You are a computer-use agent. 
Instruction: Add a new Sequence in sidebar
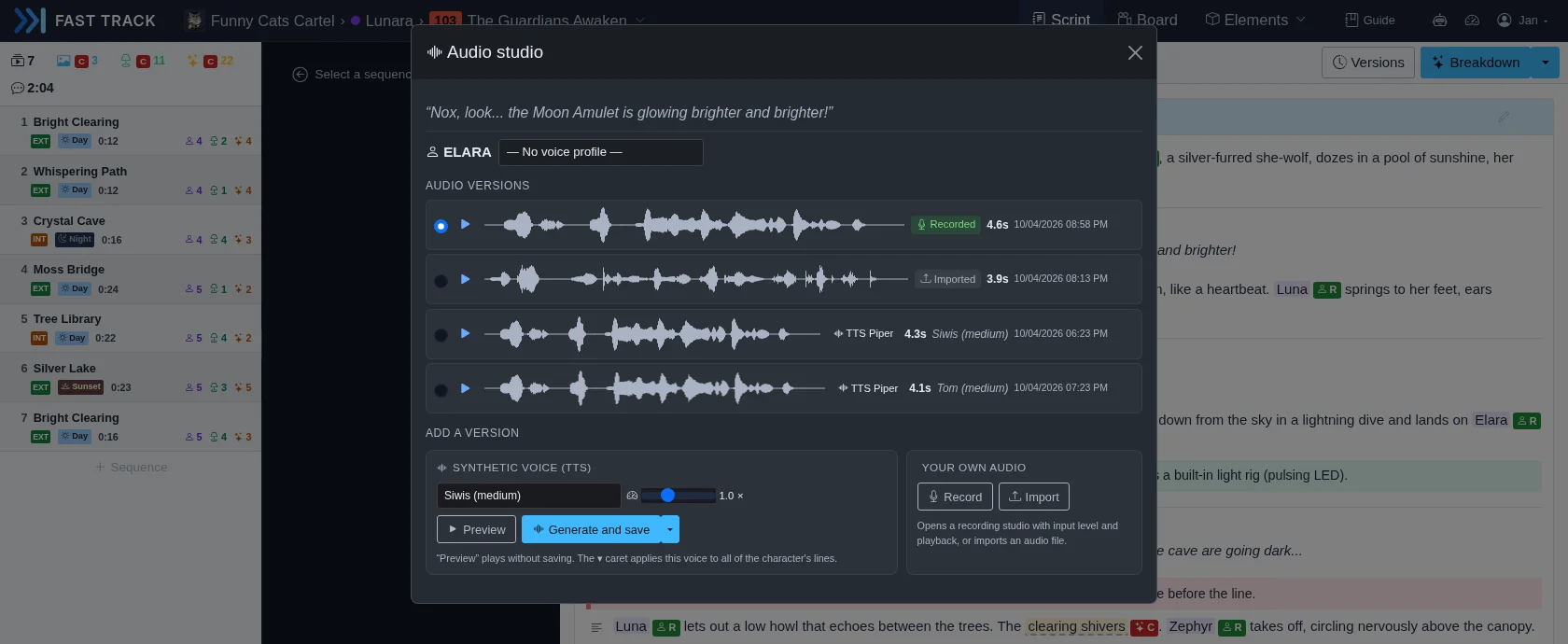click(x=131, y=467)
